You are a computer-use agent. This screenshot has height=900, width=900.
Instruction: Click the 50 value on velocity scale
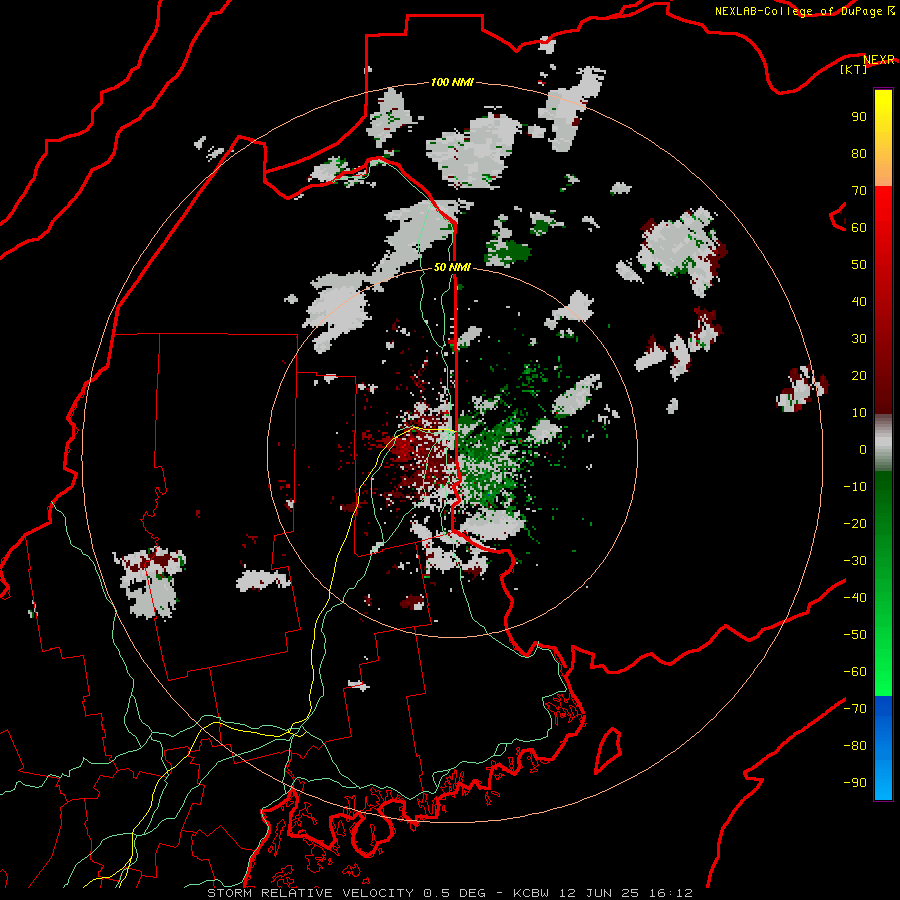859,265
